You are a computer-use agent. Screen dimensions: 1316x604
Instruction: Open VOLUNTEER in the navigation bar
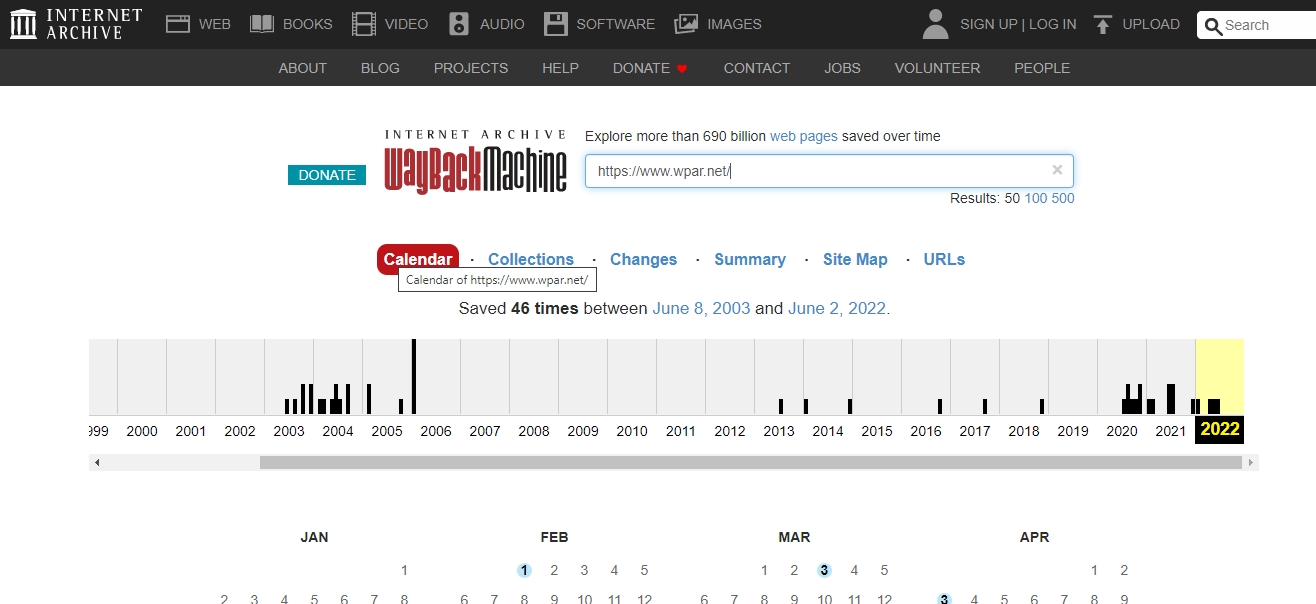(937, 68)
